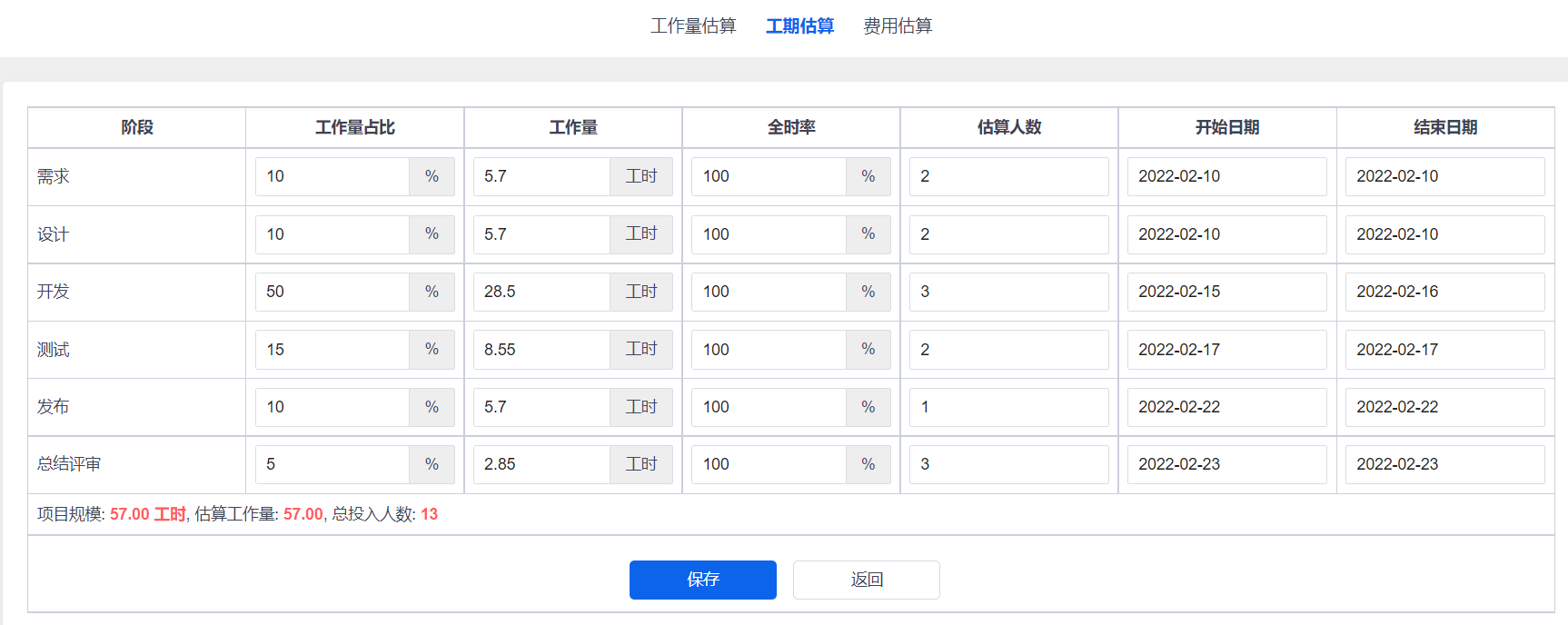
Task: Click 发布 start date 2022-02-22
Action: (1226, 407)
